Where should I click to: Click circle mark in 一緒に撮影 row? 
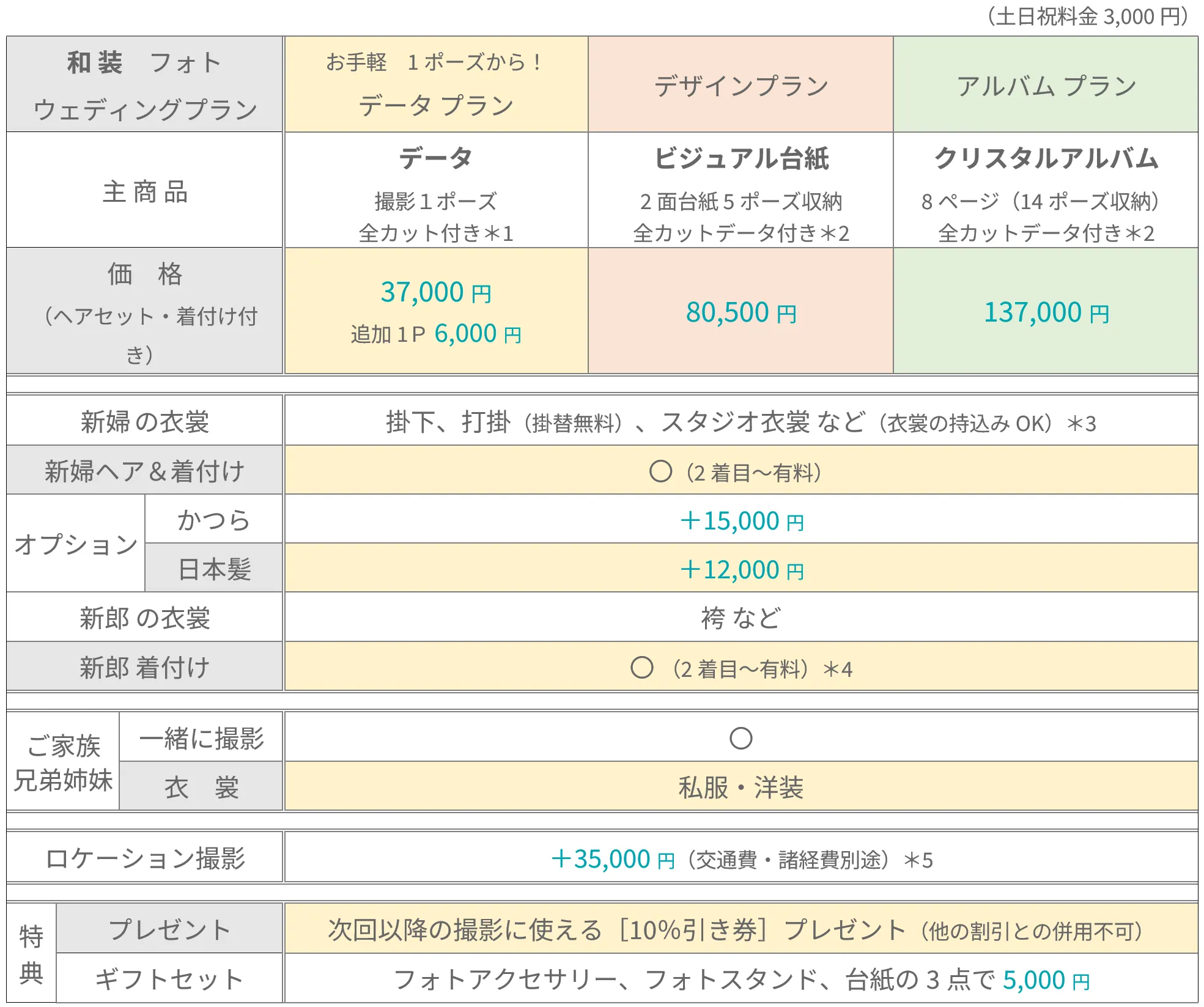pos(740,738)
